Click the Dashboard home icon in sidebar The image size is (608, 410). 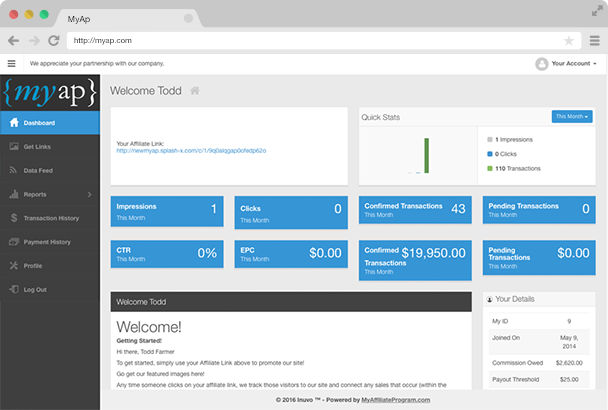point(12,123)
